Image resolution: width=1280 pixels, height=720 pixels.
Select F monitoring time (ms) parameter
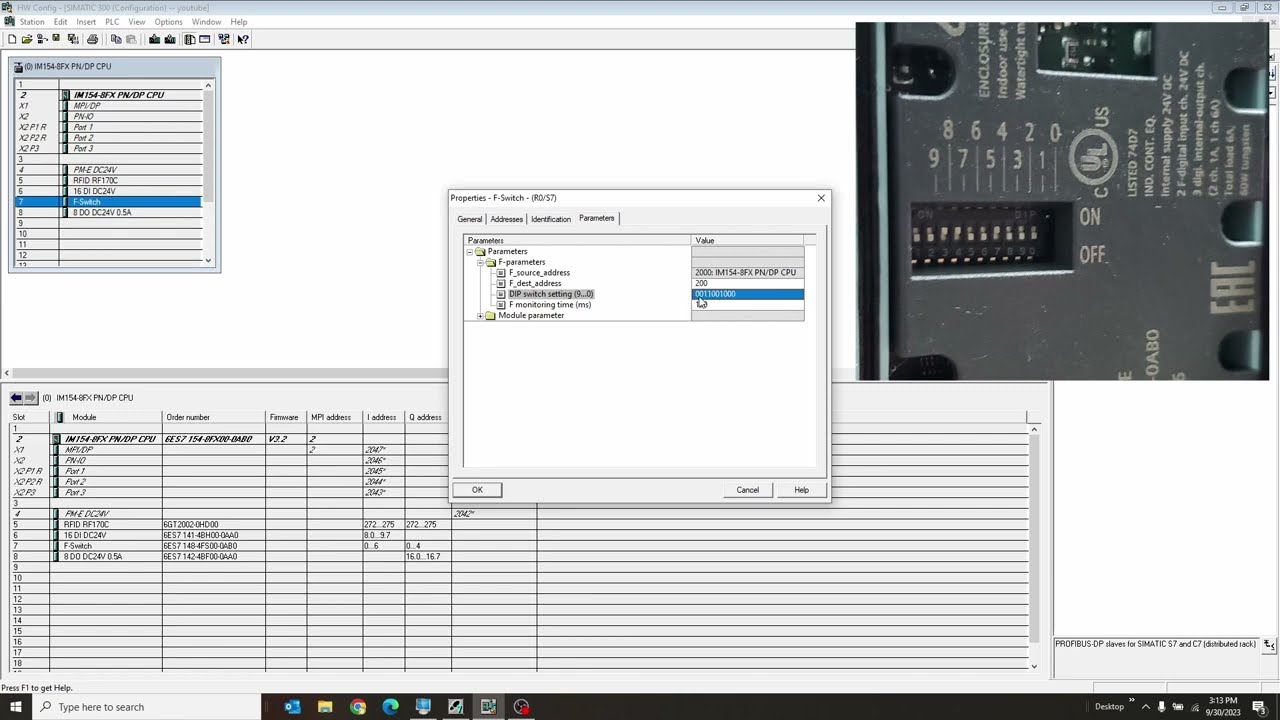550,305
